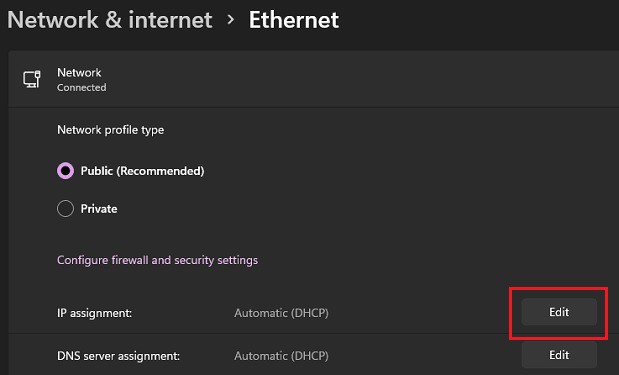The height and width of the screenshot is (375, 619).
Task: Choose the Public (Recommended) label text
Action: click(142, 171)
